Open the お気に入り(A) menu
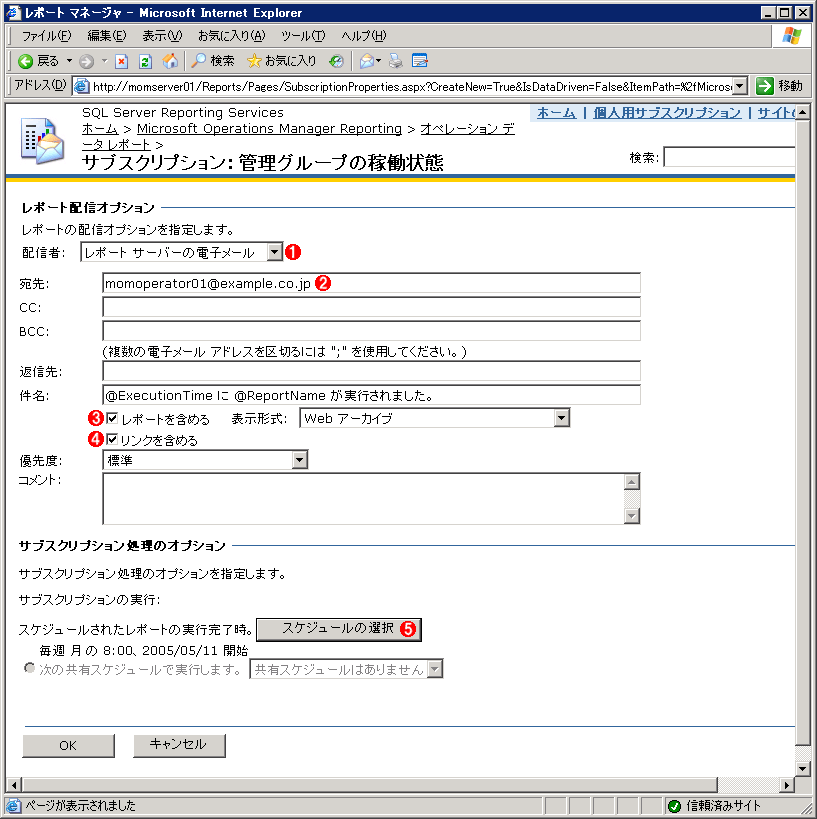The height and width of the screenshot is (819, 817). [231, 36]
